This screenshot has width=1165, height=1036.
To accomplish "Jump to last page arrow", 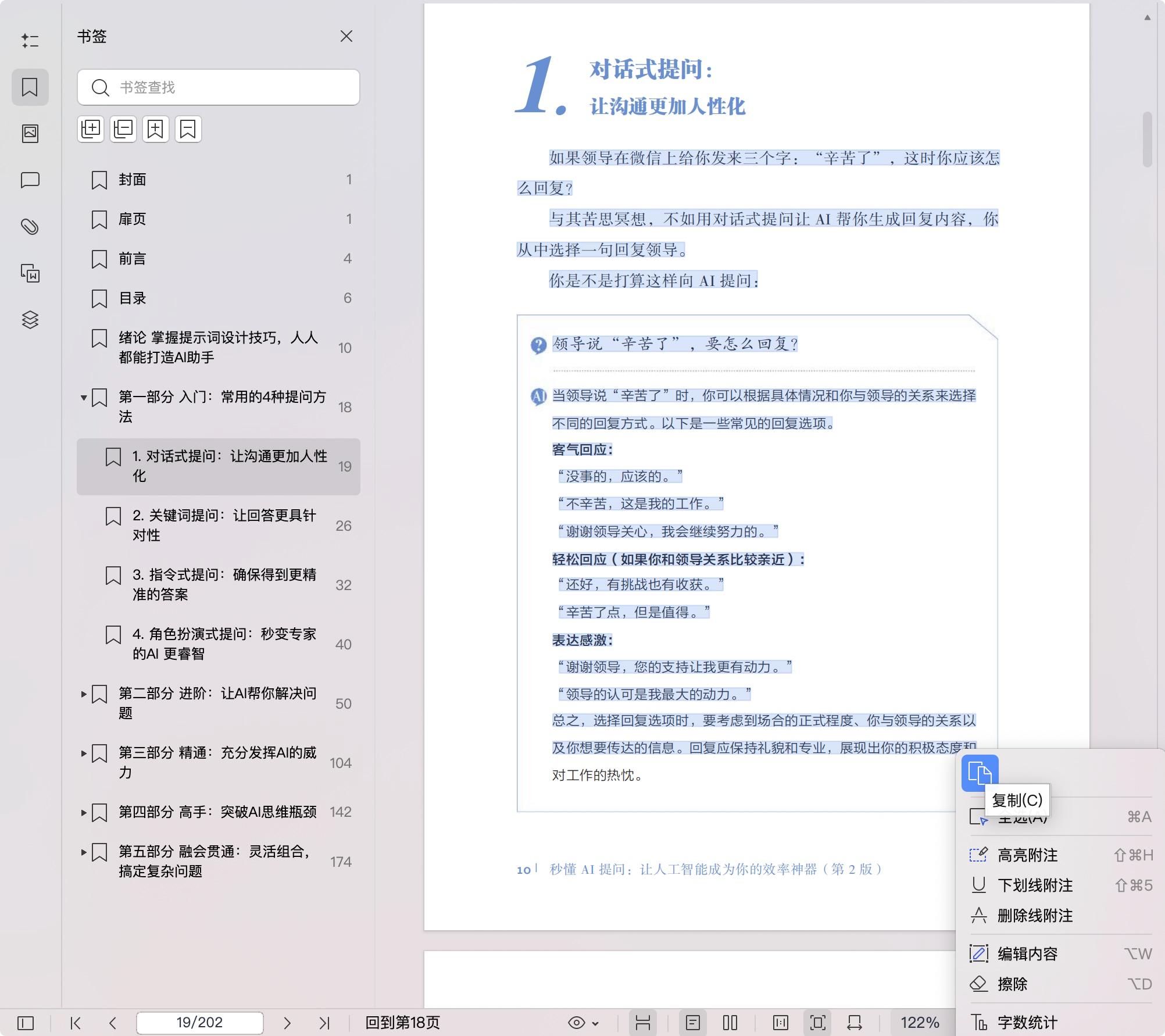I will 324,1023.
